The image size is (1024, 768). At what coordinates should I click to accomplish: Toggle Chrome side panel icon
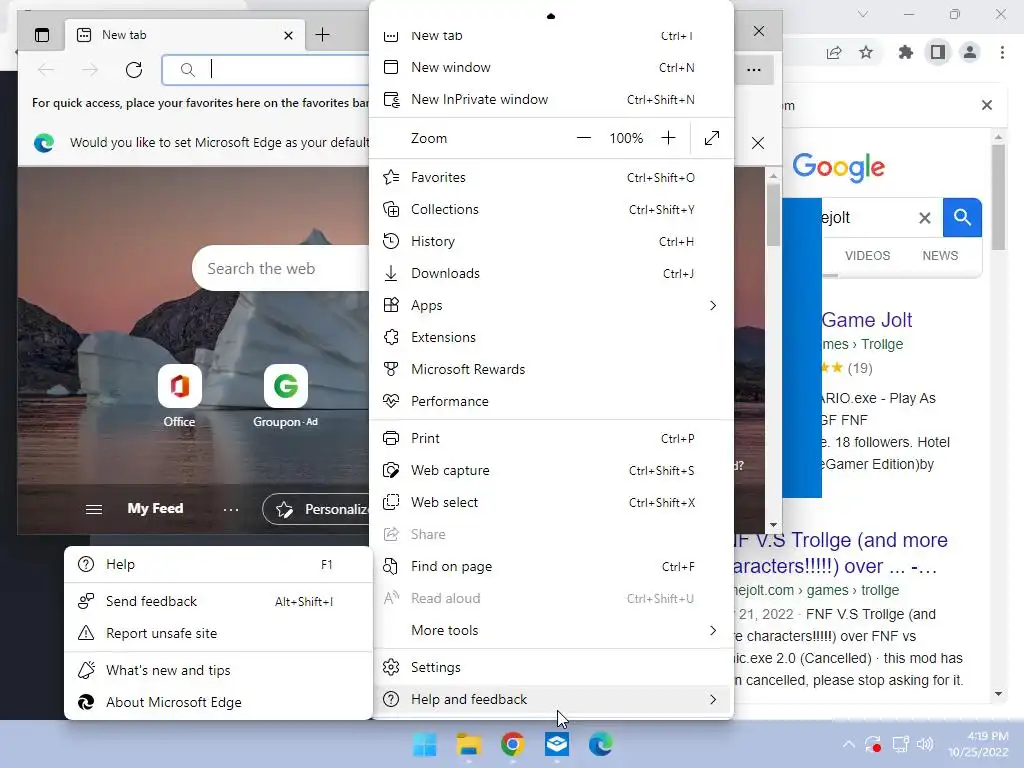tap(938, 52)
